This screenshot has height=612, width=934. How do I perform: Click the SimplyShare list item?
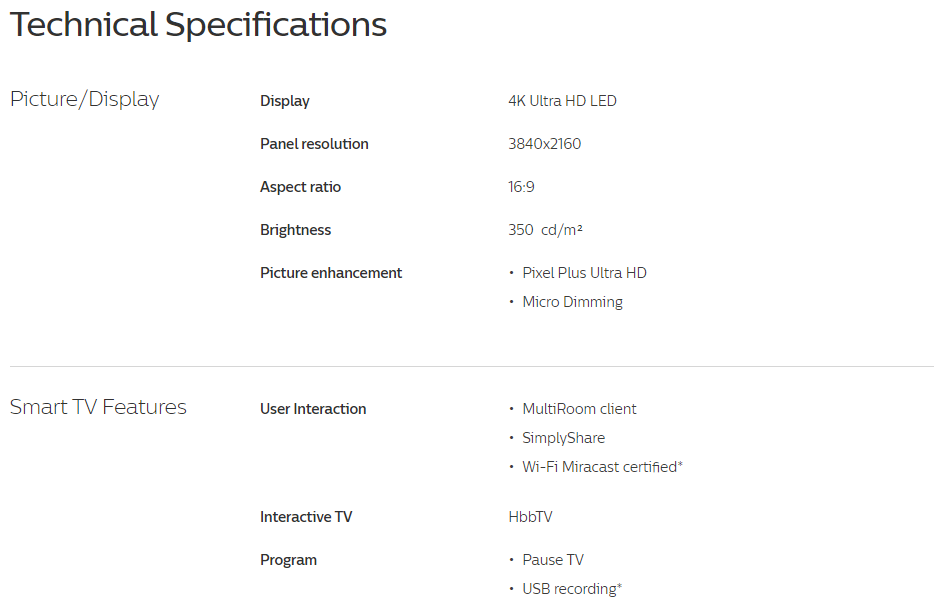click(x=563, y=438)
